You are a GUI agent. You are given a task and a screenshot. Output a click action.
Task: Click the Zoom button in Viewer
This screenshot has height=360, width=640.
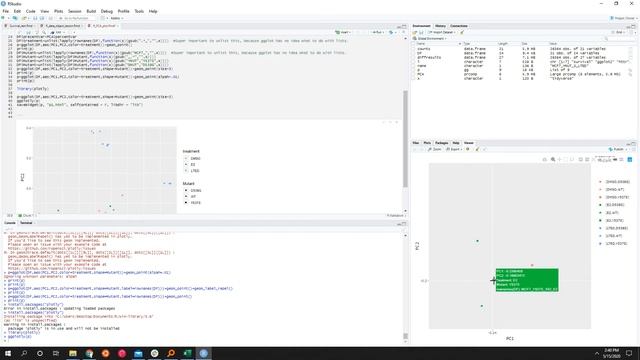[435, 149]
